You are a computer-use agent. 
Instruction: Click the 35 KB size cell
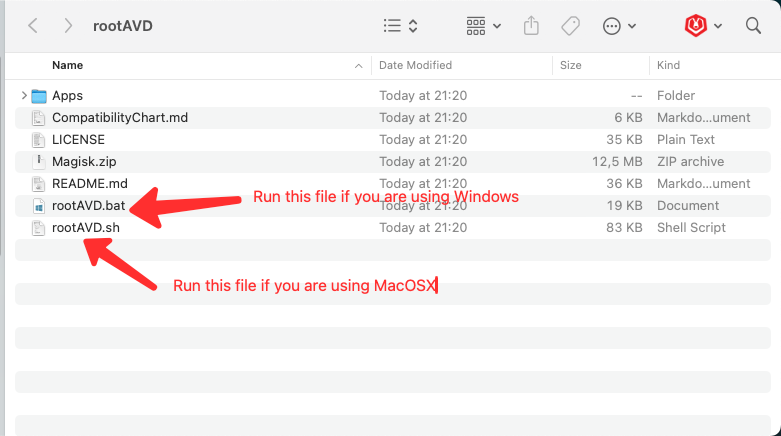624,140
